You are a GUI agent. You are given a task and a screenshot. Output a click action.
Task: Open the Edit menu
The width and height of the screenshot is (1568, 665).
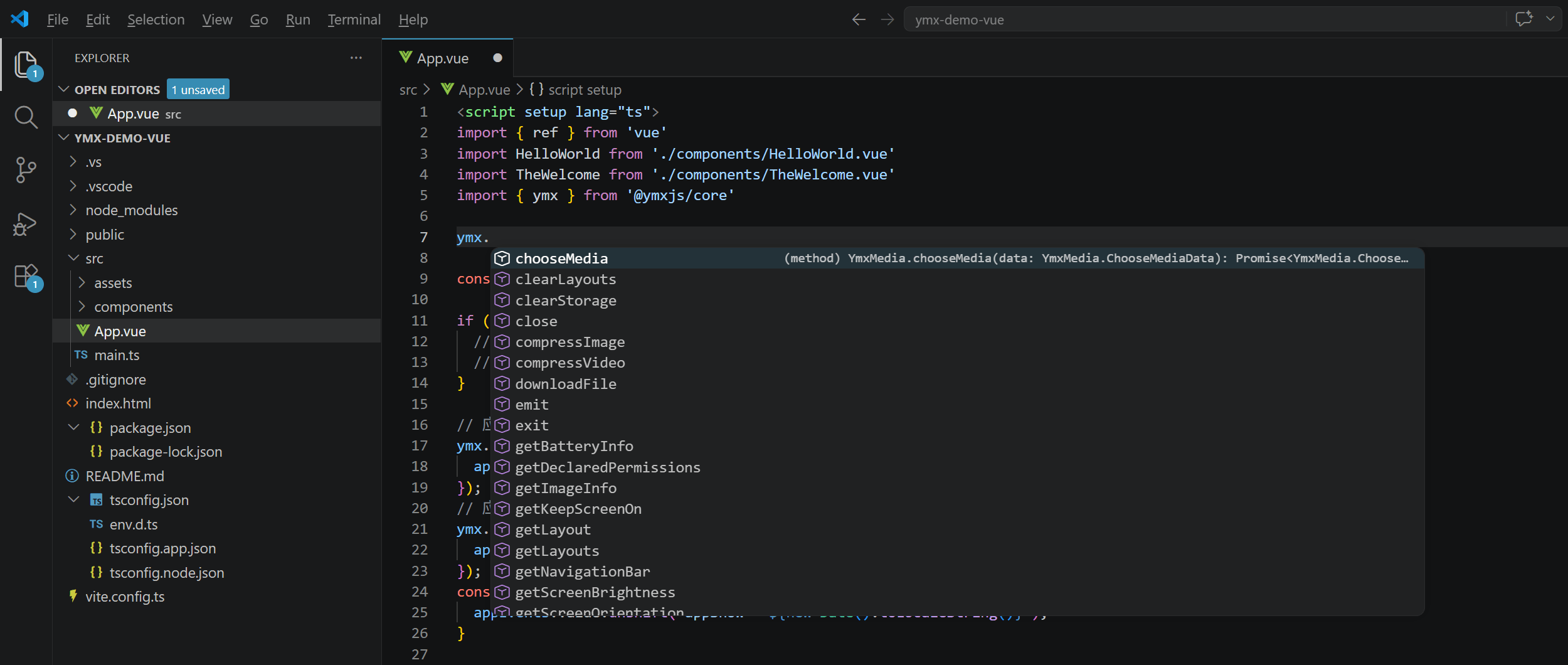click(x=98, y=19)
